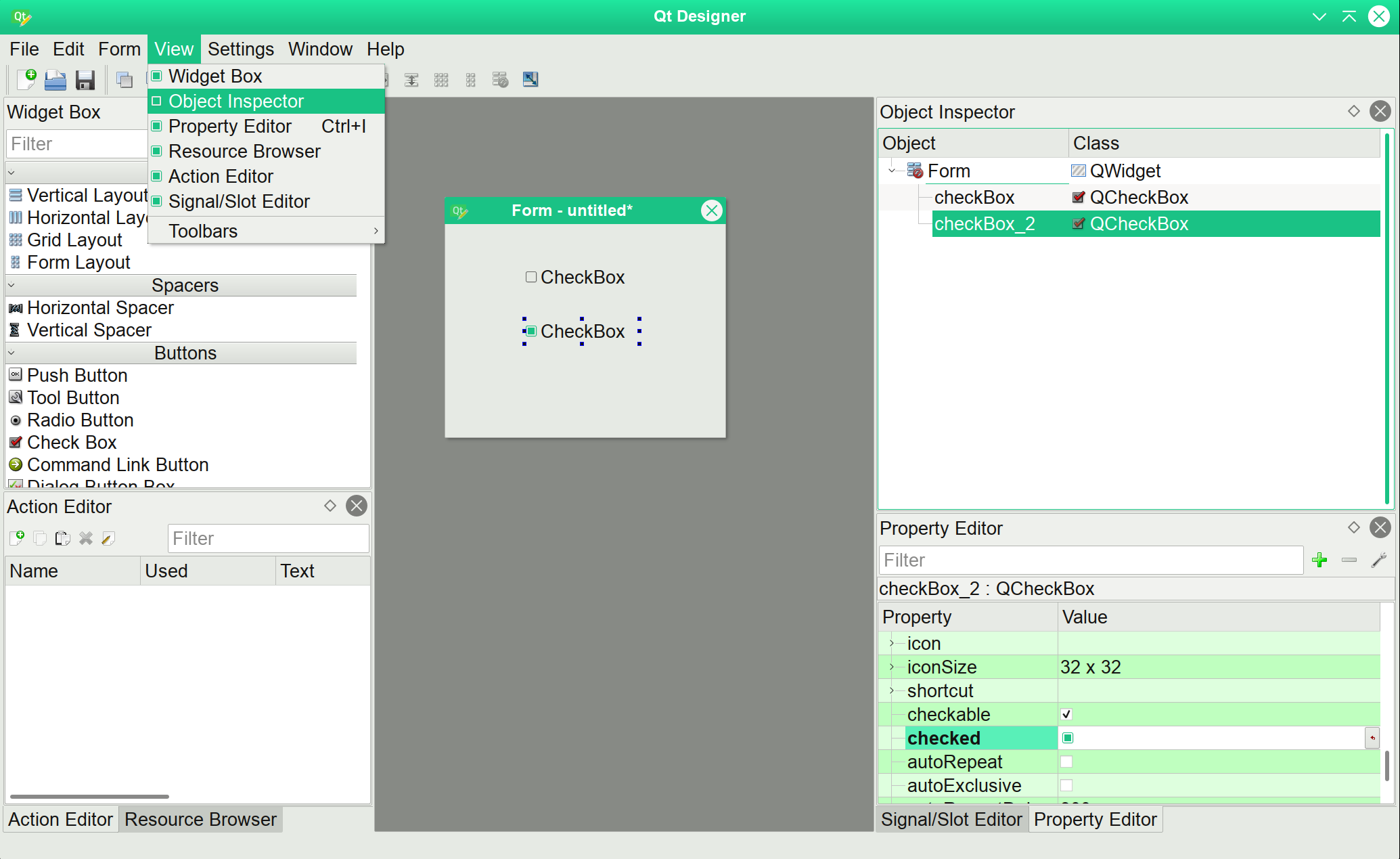Click the Open file toolbar icon
Viewport: 1400px width, 859px height.
[55, 80]
